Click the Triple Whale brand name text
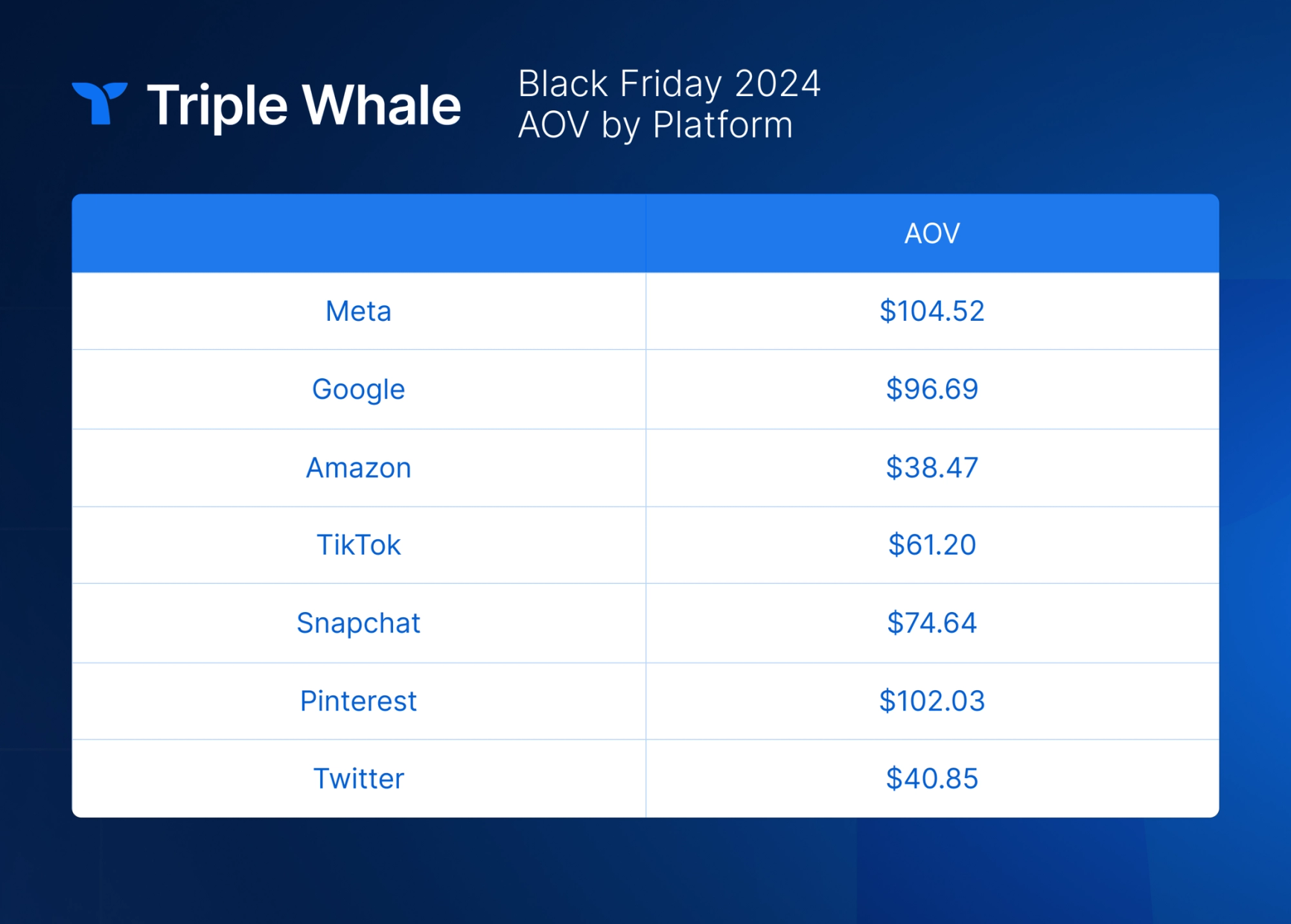 [x=305, y=106]
